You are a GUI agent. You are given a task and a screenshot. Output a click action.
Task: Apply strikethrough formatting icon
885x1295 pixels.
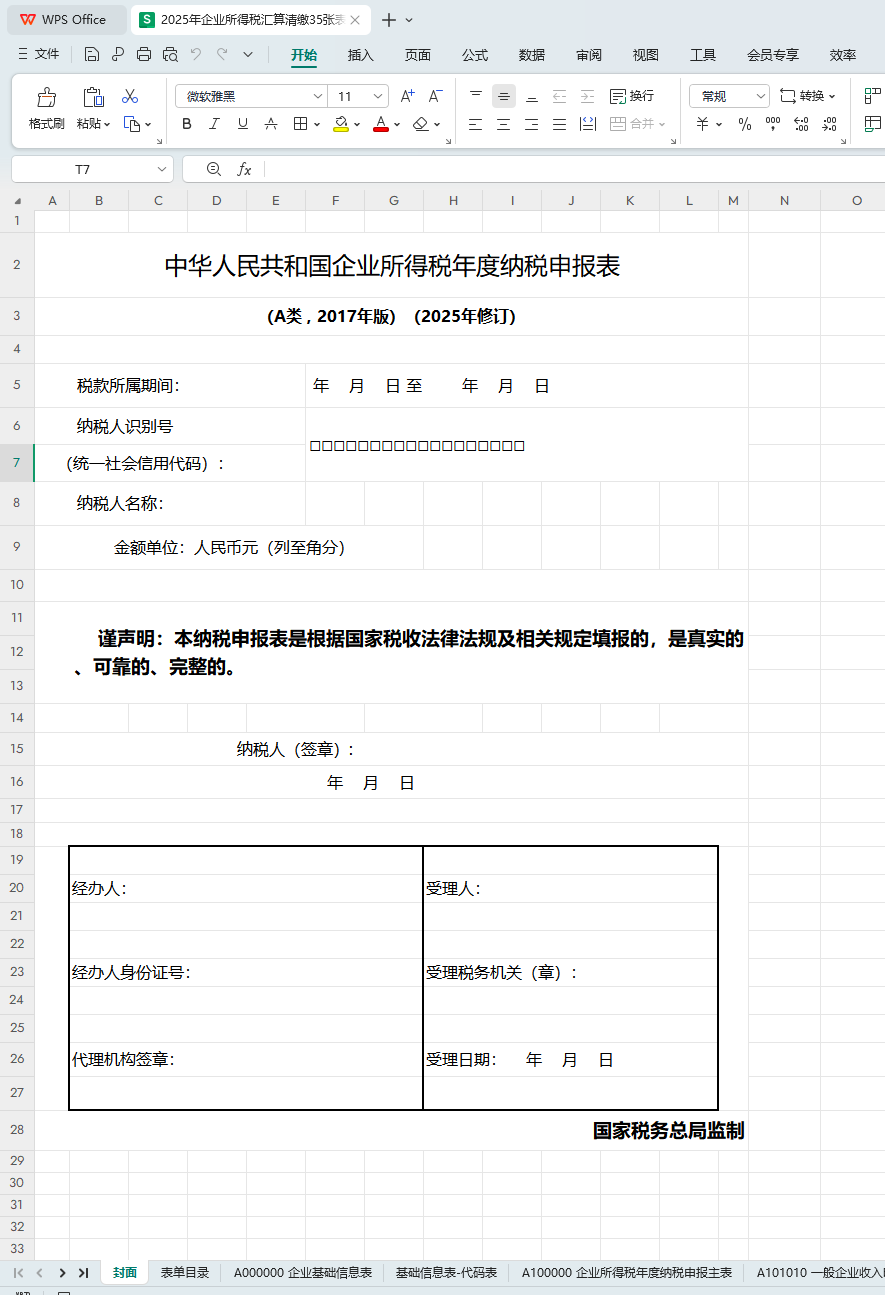click(x=270, y=124)
